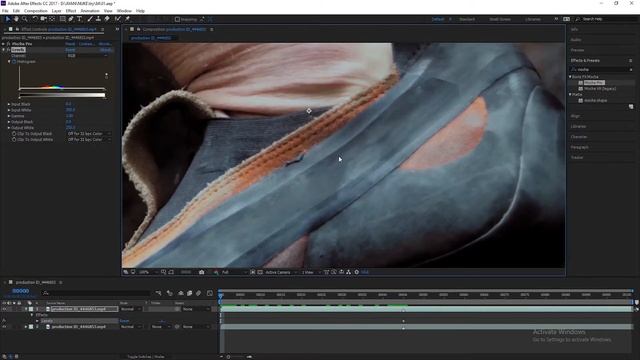640x360 pixels.
Task: Open the 1 View layout dropdown
Action: 311,272
